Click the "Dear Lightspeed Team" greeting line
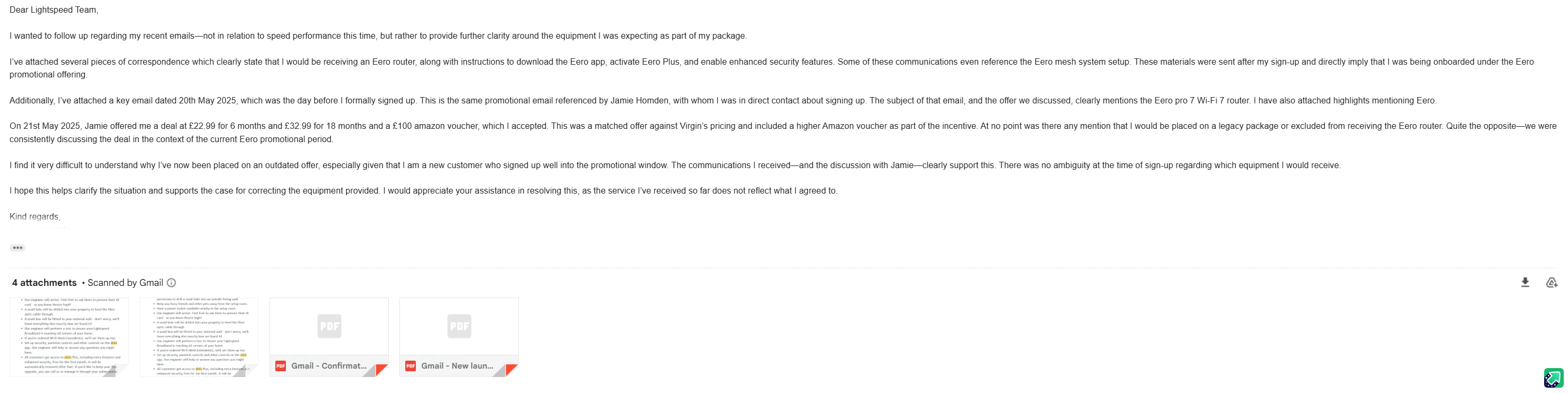This screenshot has height=393, width=1568. tap(54, 10)
